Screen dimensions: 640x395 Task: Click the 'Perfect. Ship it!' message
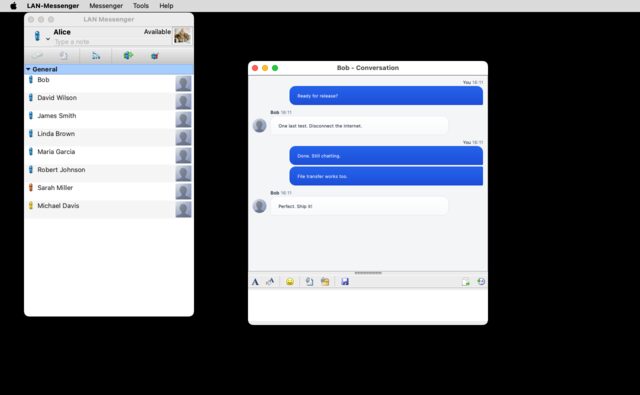(x=359, y=206)
